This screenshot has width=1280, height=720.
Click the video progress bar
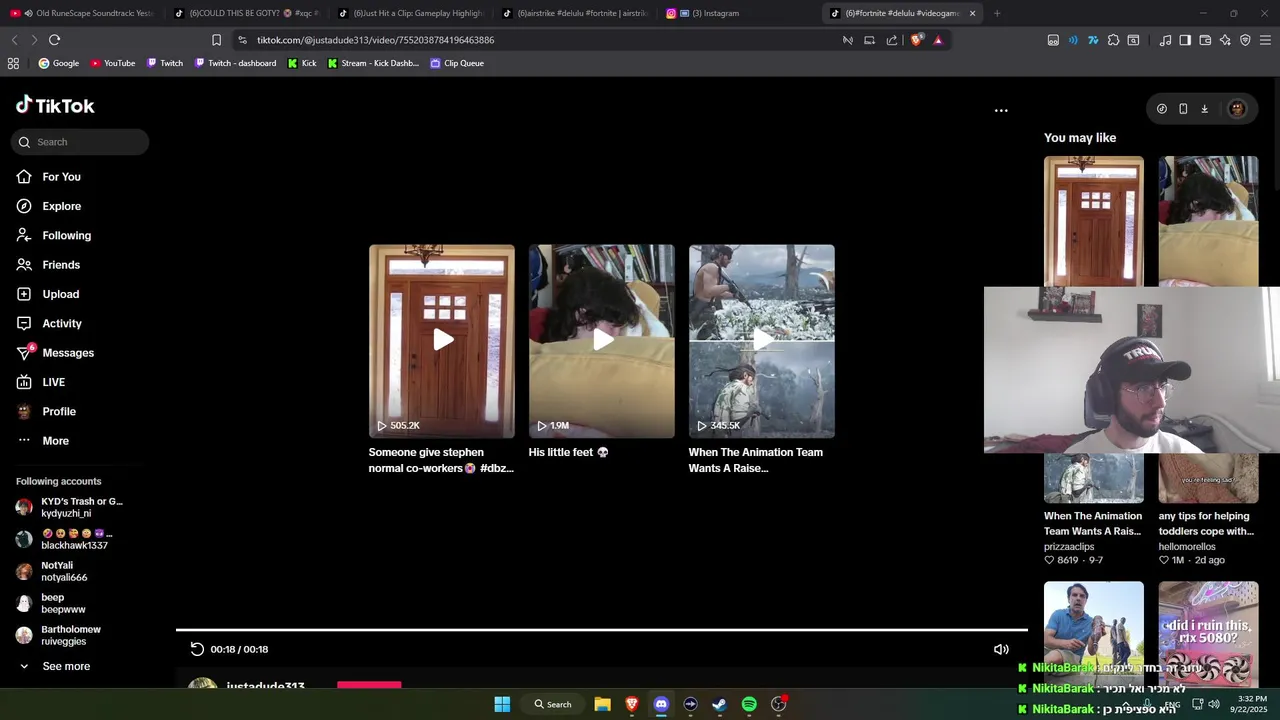tap(602, 630)
